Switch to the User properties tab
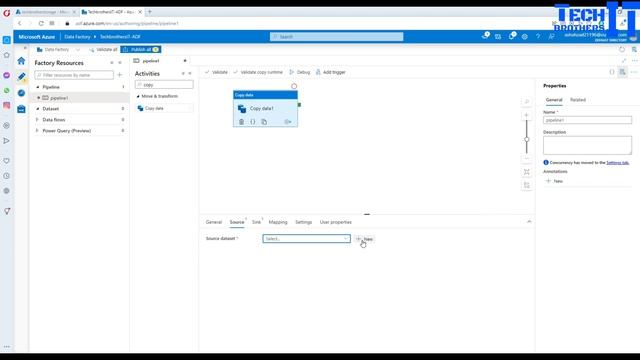The height and width of the screenshot is (360, 640). (336, 222)
